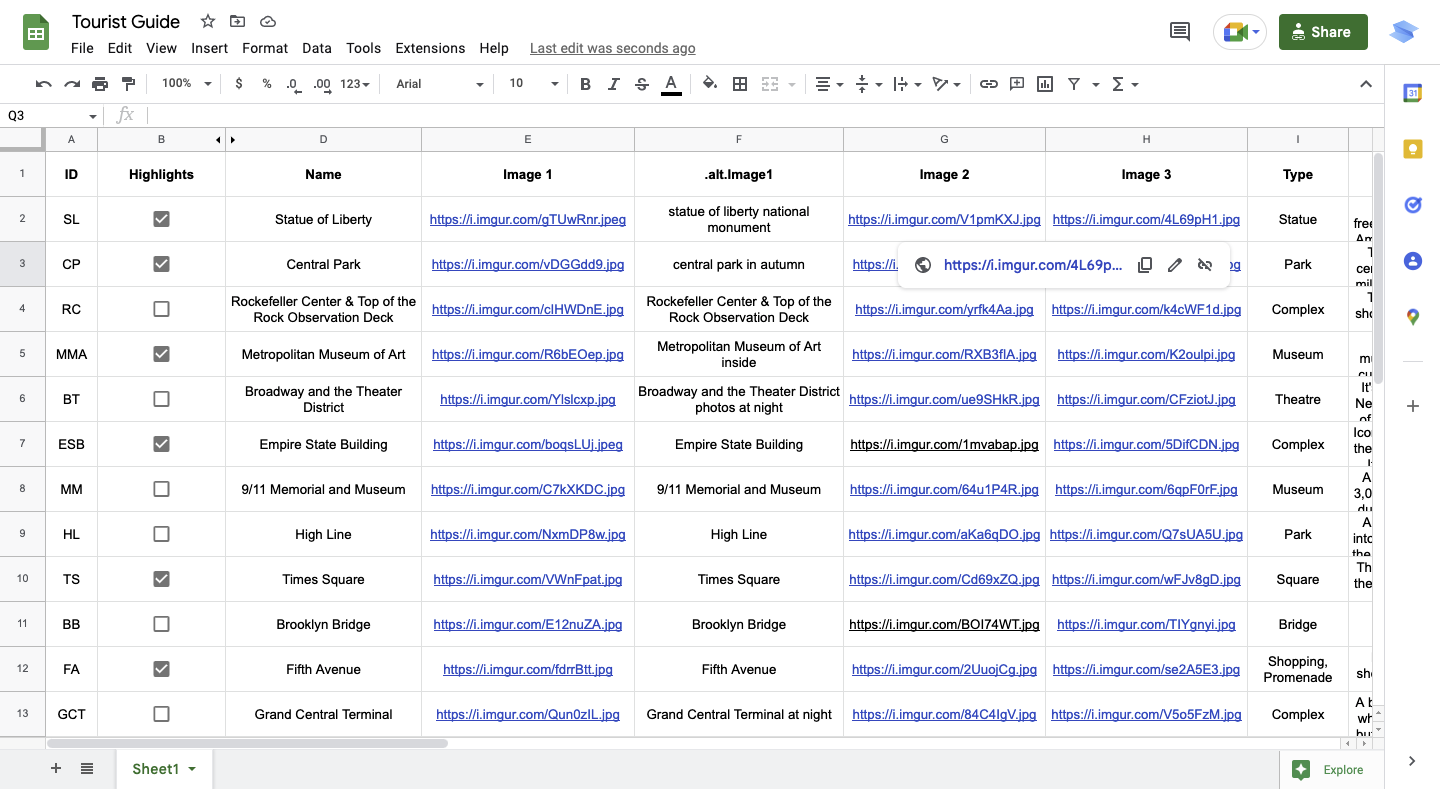Star the Tourist Guide document
Viewport: 1440px width, 789px height.
208,21
